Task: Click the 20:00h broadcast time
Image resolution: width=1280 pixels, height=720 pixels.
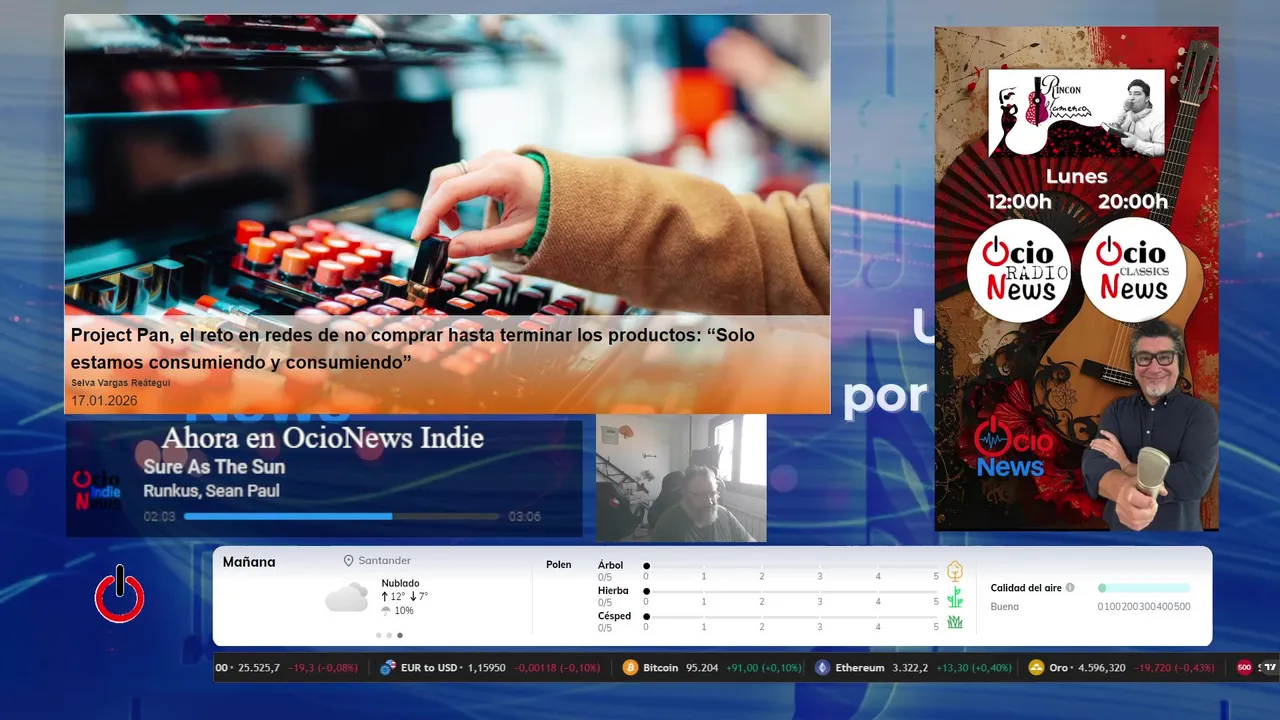Action: tap(1133, 201)
